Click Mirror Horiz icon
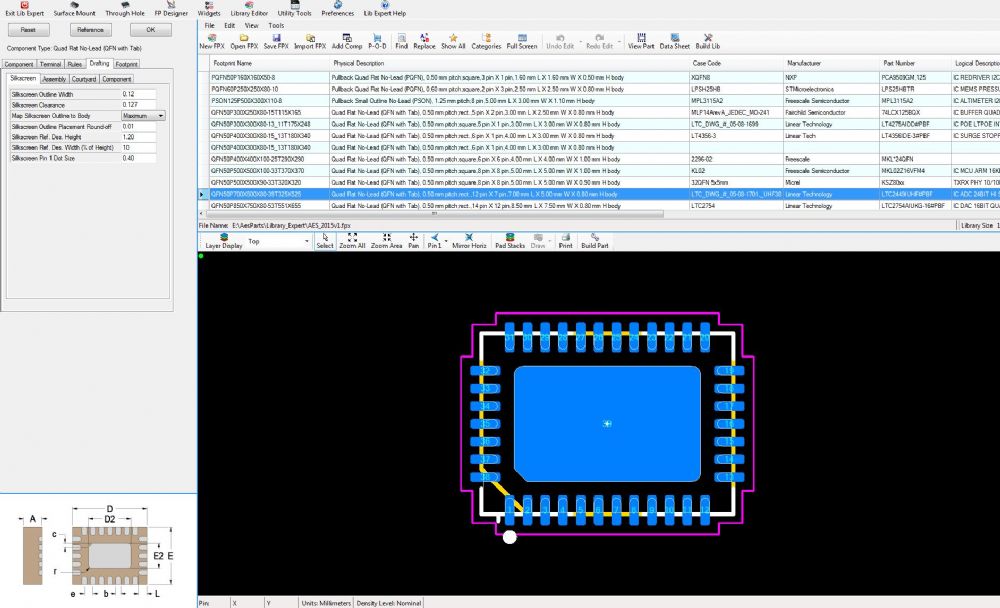Viewport: 1000px width, 608px height. [469, 240]
